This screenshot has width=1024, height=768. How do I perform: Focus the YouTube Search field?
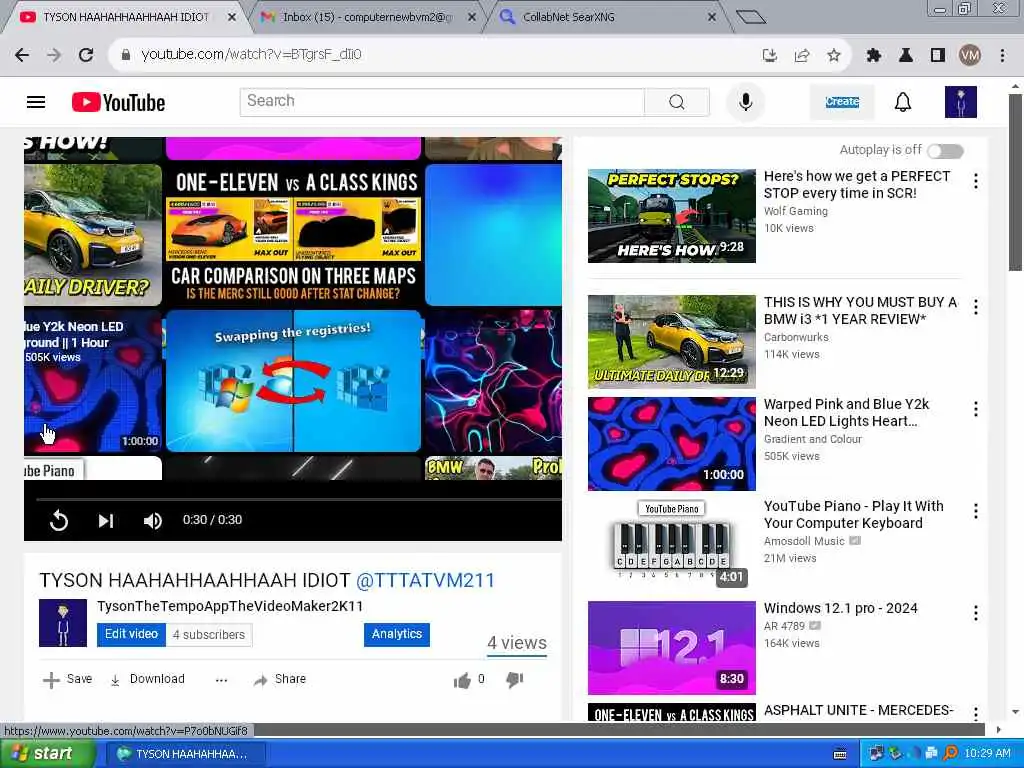442,102
